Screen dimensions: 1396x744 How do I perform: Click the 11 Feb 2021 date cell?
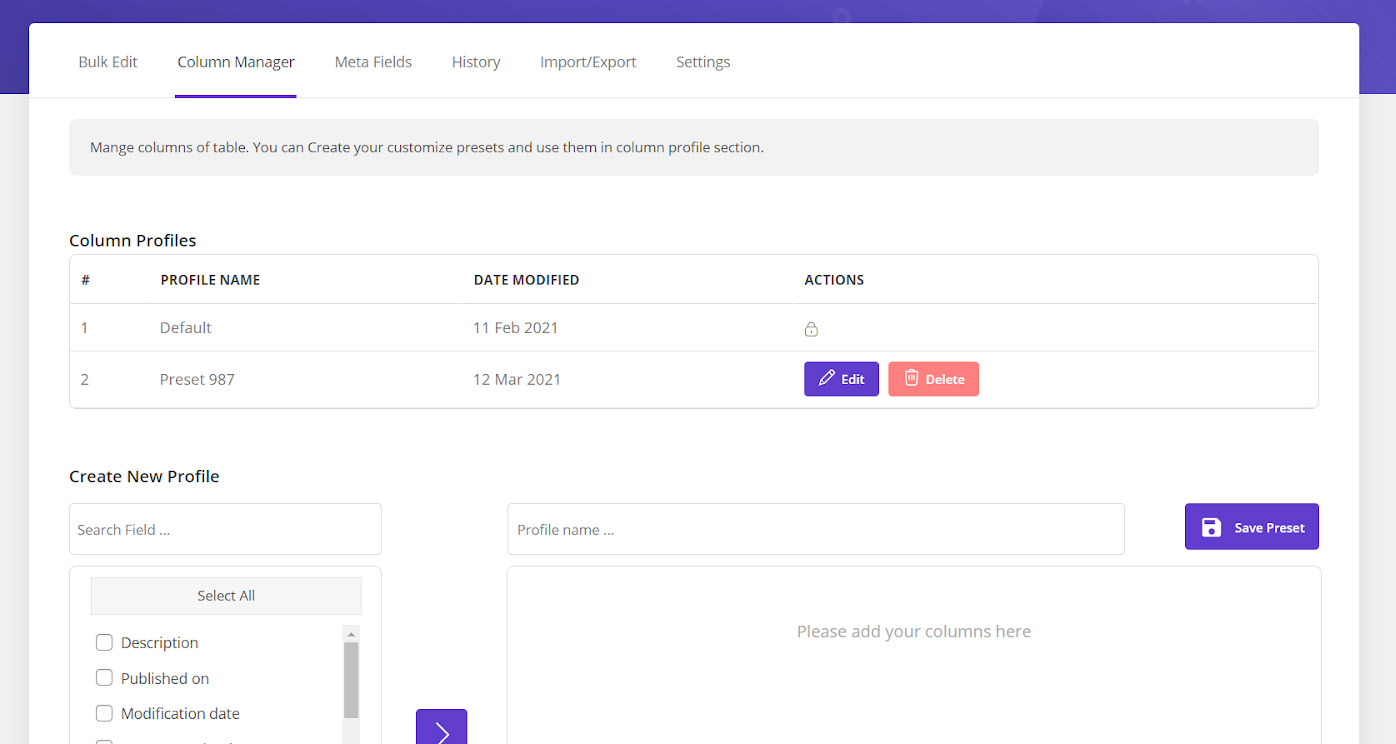coord(516,328)
